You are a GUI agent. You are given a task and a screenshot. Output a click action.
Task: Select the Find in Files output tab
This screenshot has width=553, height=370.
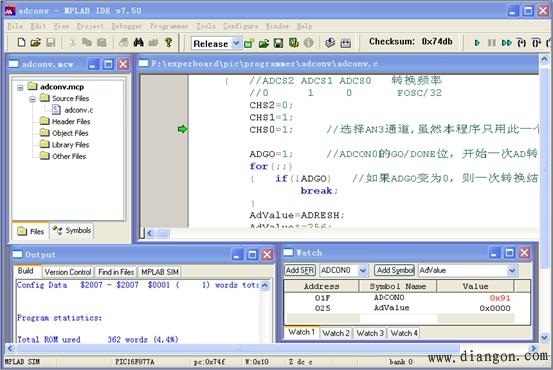(x=116, y=272)
